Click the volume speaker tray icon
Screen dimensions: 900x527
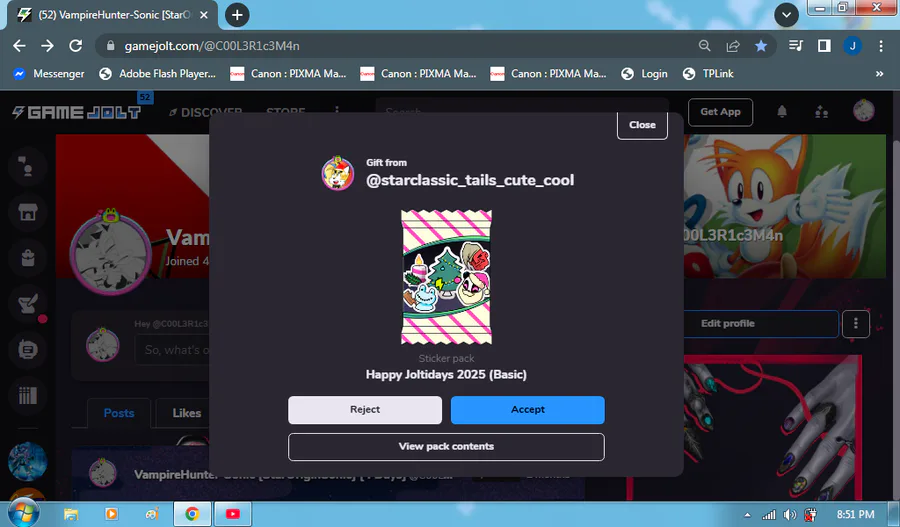pyautogui.click(x=790, y=515)
